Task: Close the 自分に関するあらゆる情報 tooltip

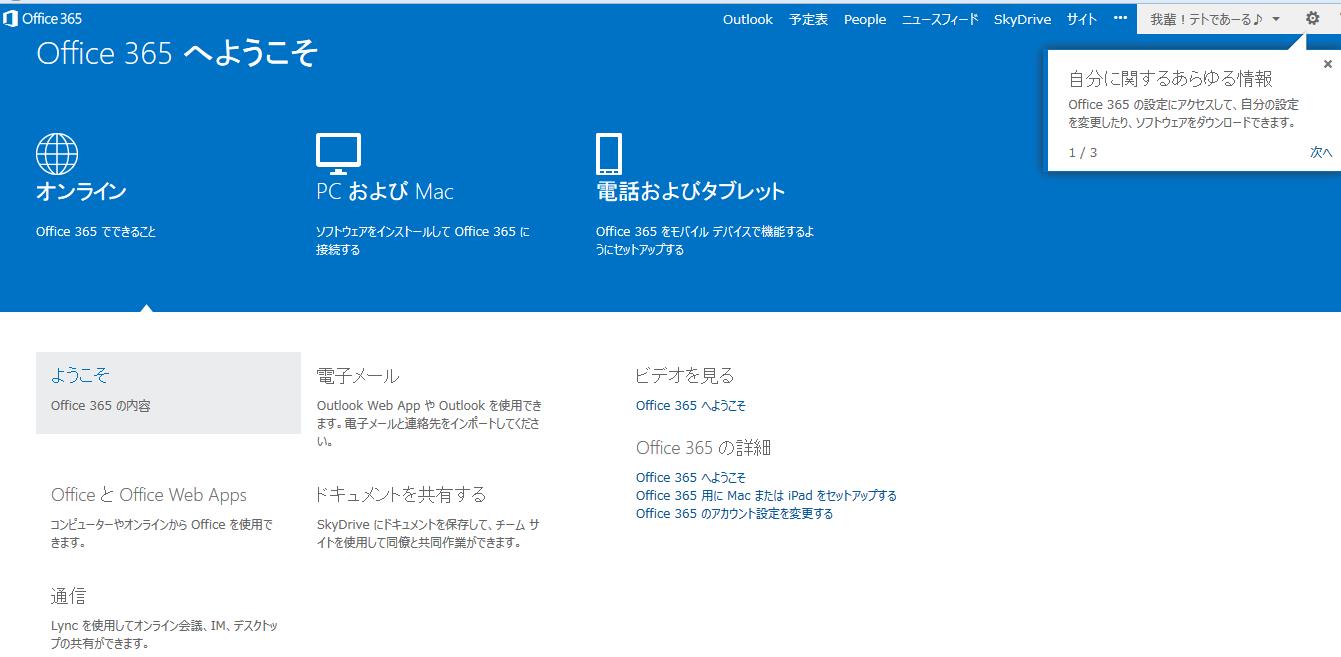Action: (1328, 64)
